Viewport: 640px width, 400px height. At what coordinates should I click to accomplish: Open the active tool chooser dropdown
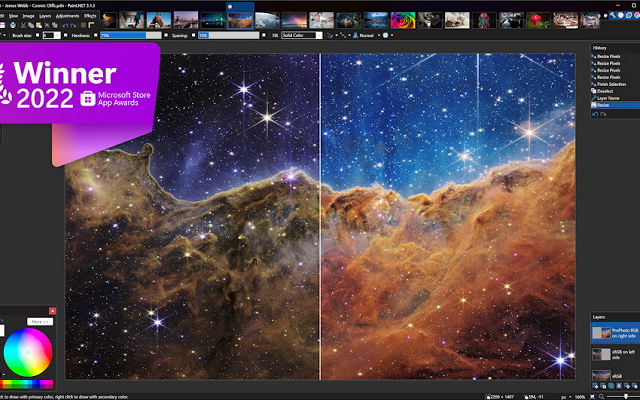pyautogui.click(x=3, y=35)
